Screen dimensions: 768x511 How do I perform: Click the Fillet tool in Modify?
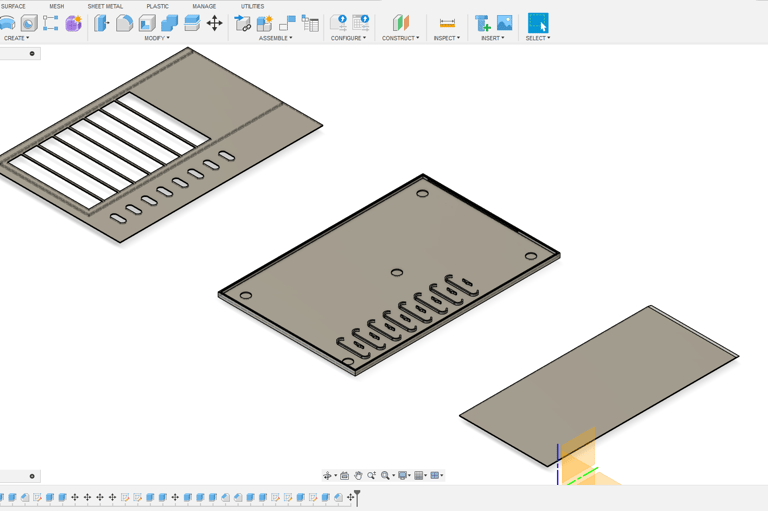point(124,22)
